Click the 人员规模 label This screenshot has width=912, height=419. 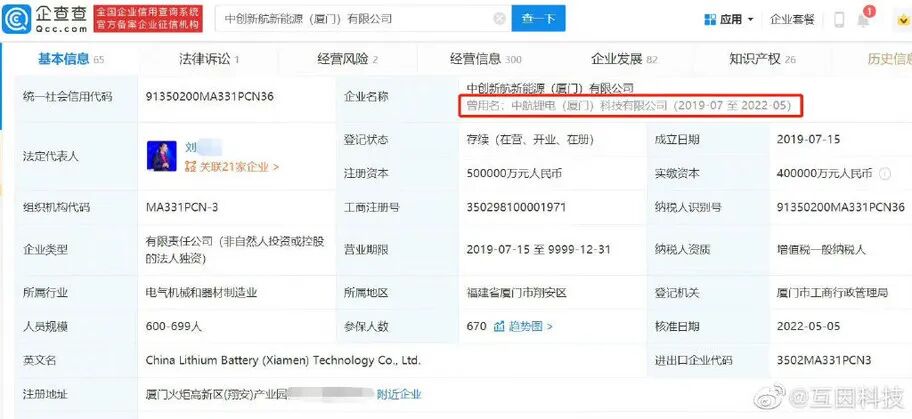point(45,326)
